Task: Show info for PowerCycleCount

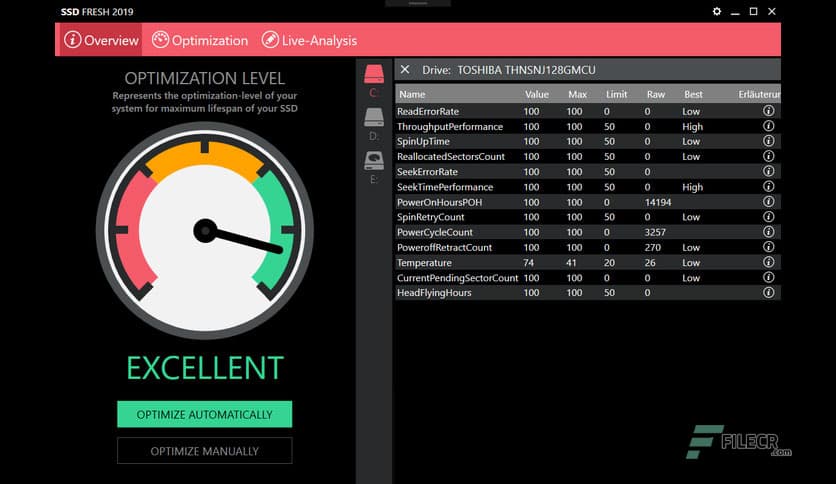Action: click(768, 232)
